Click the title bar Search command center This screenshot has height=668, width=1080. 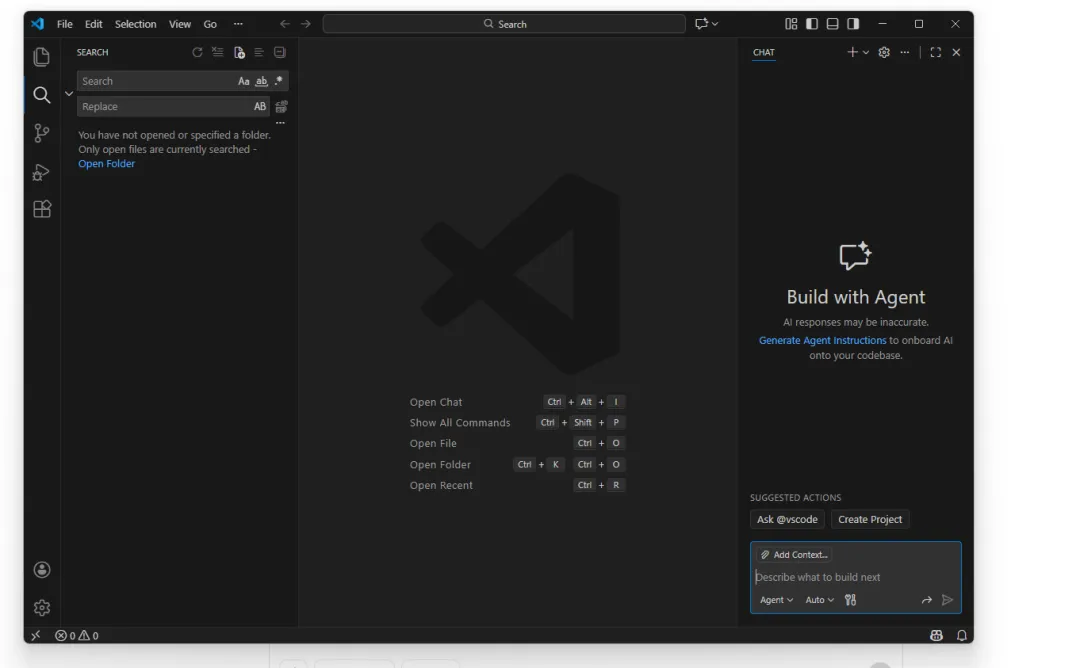(504, 24)
